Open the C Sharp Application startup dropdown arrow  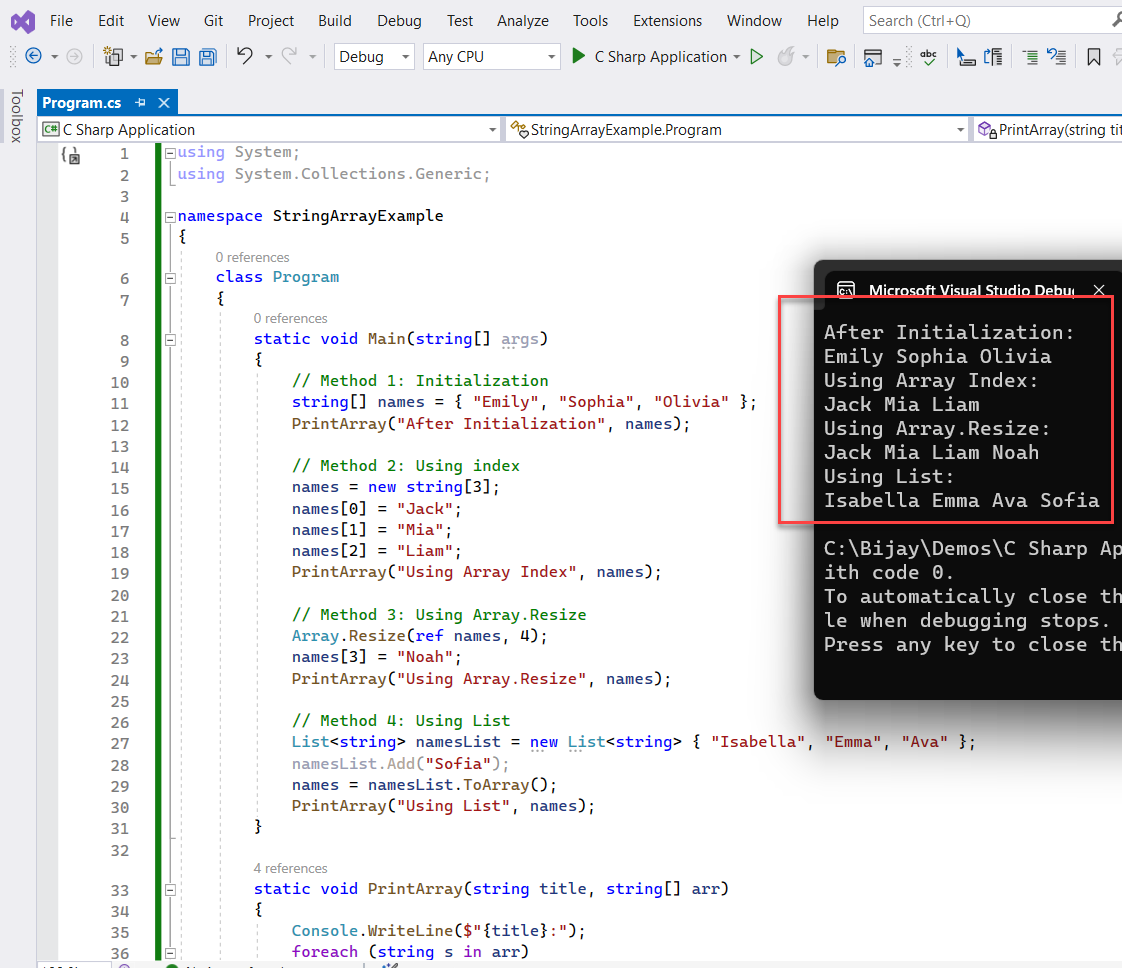point(736,57)
